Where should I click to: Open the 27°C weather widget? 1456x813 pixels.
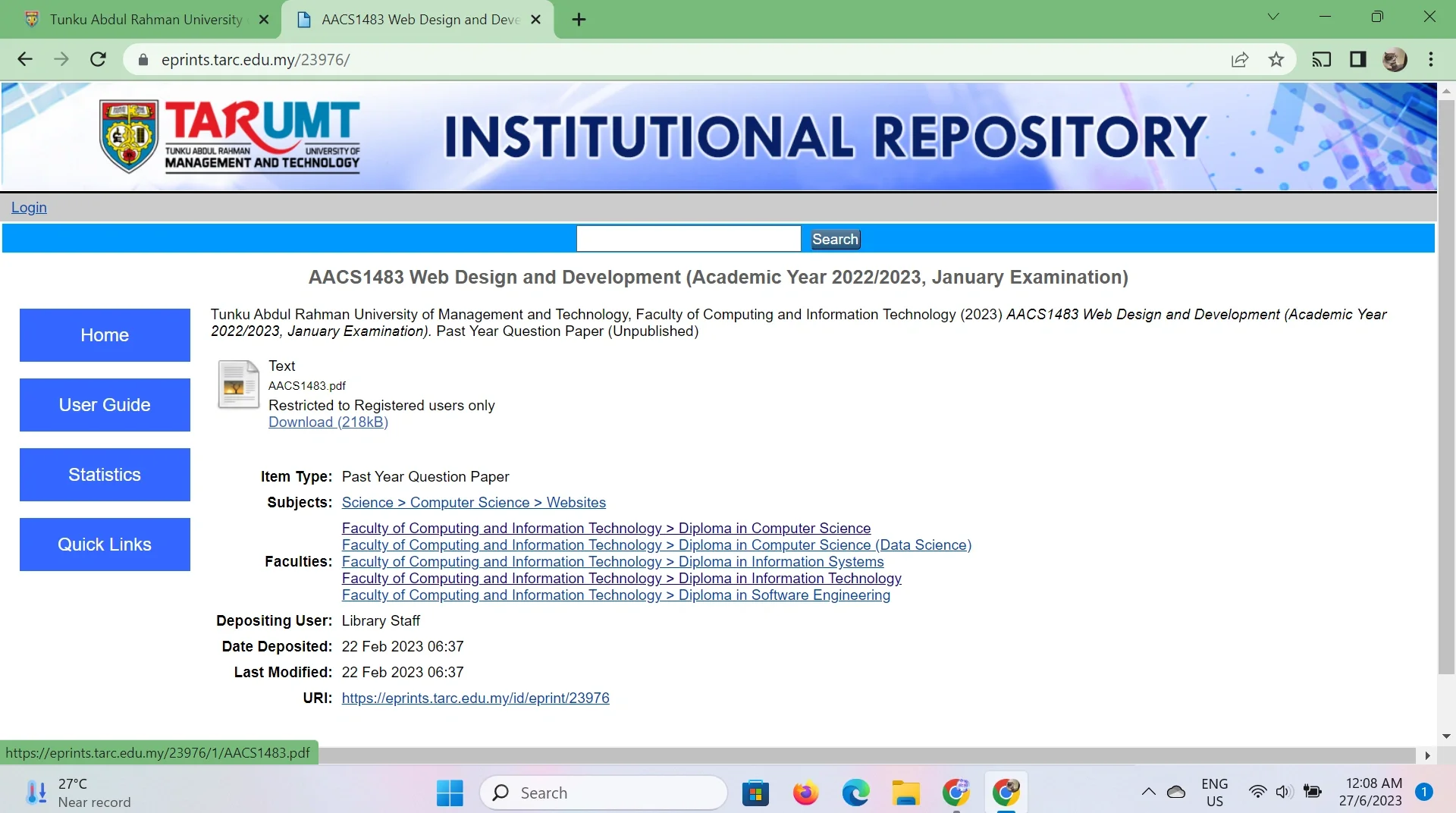click(77, 793)
